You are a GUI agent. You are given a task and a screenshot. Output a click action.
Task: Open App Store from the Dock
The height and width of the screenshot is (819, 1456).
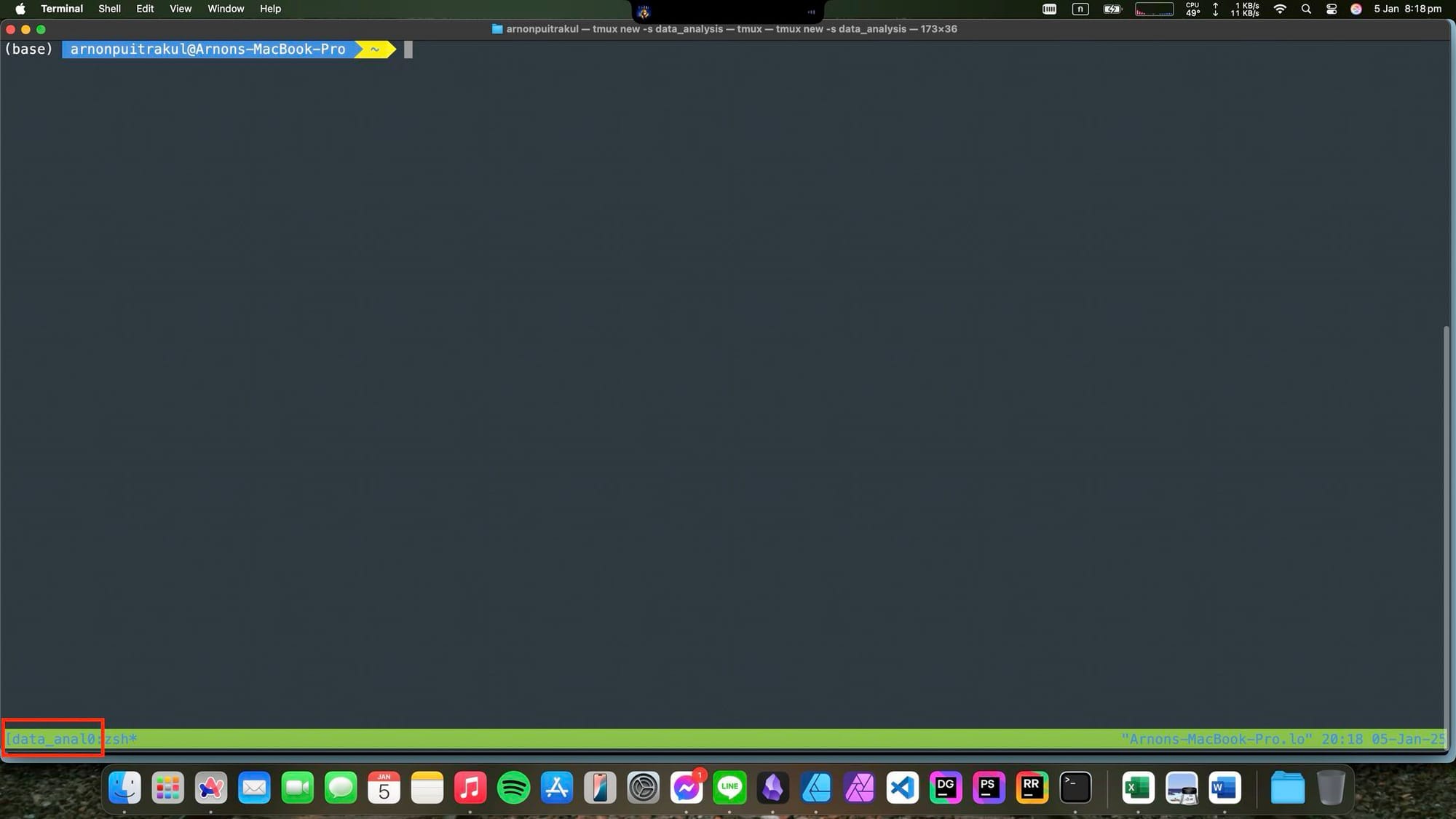coord(556,789)
